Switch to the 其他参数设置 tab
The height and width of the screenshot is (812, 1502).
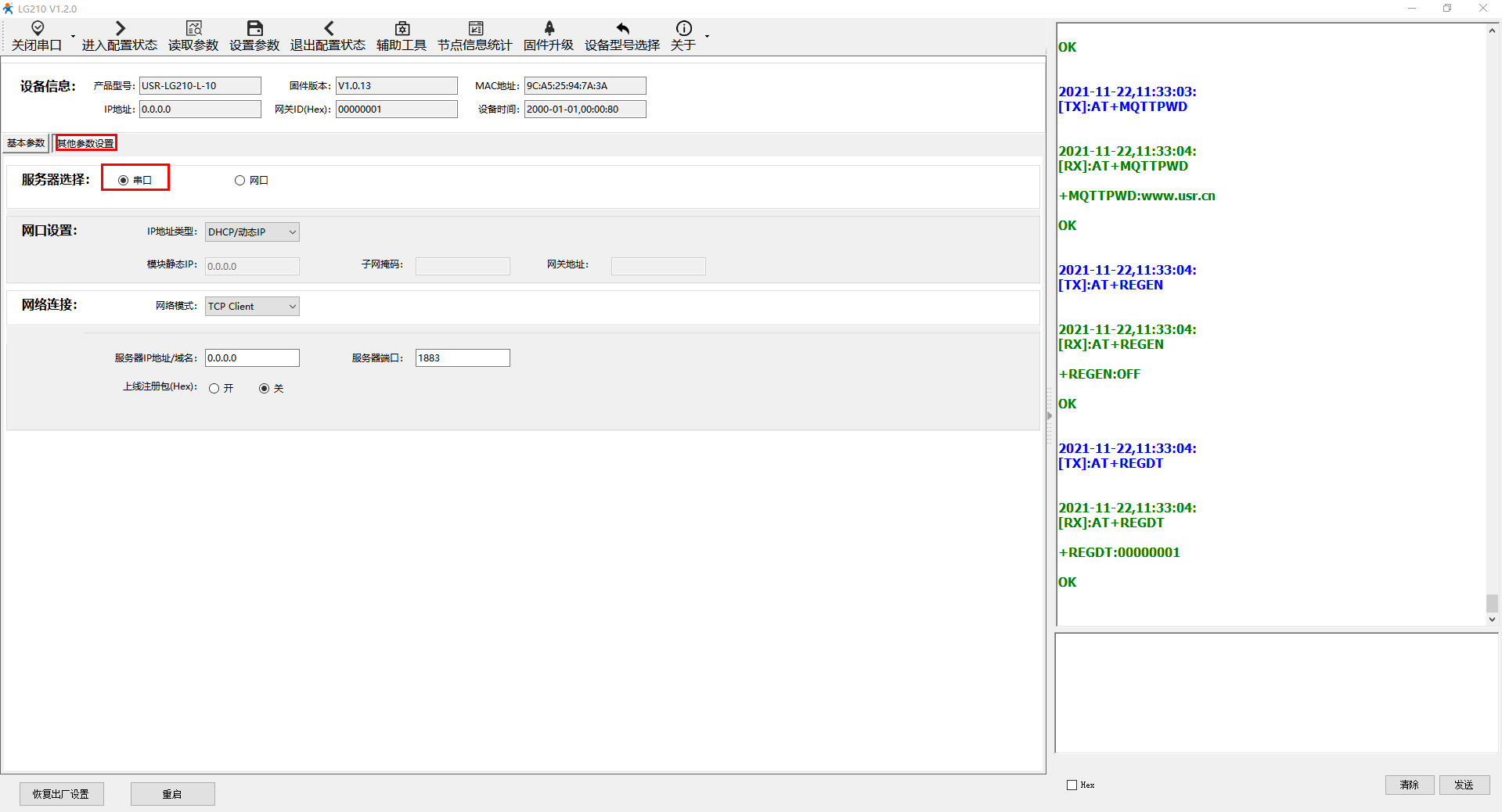[85, 143]
